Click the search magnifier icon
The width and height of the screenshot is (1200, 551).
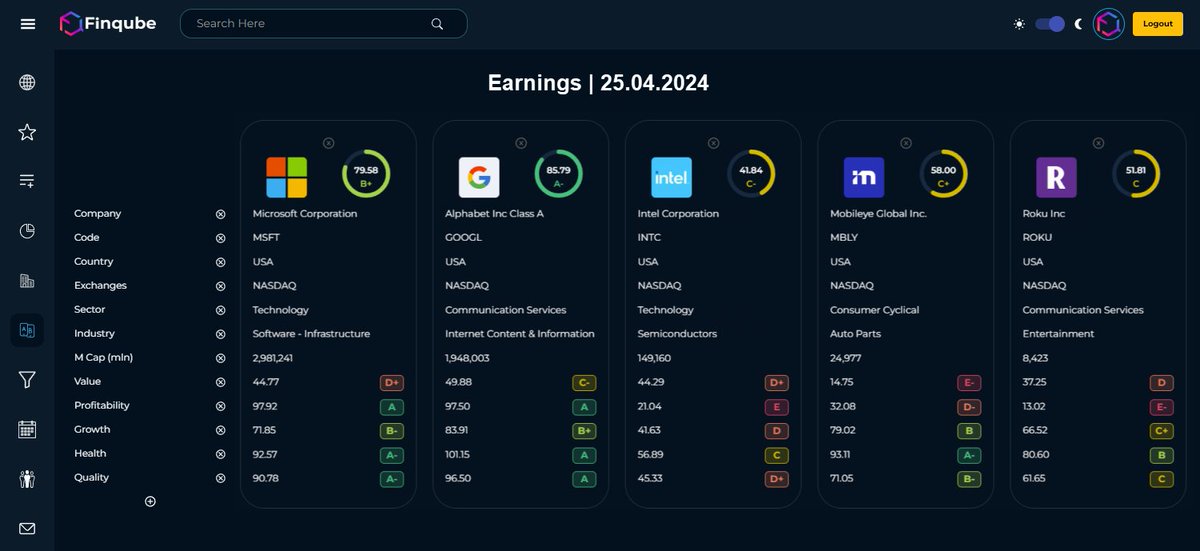point(437,23)
